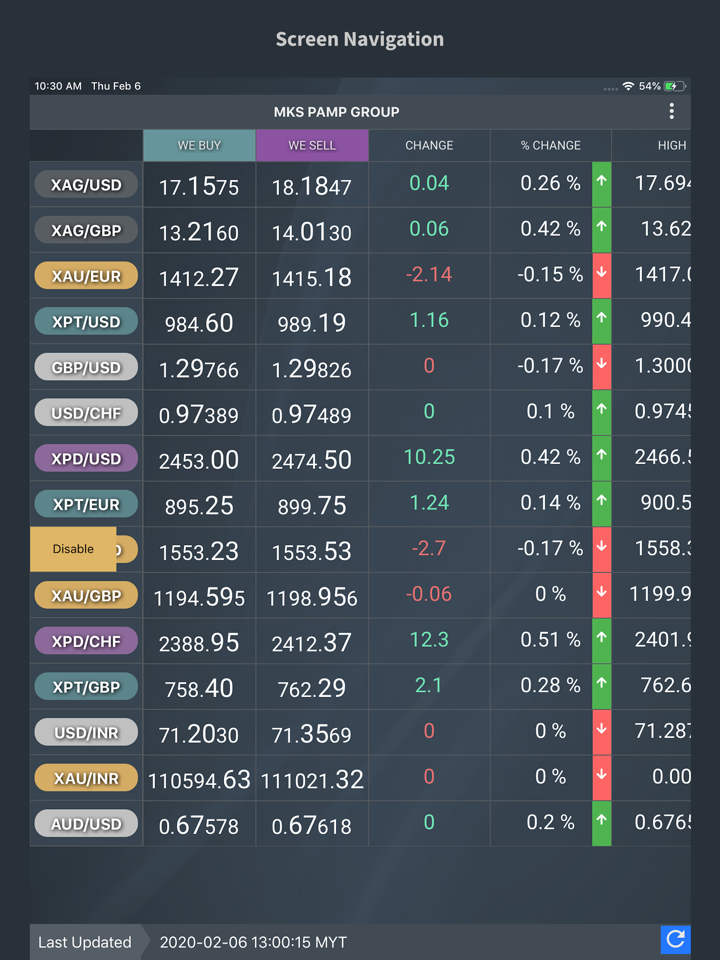Tap the XAU/INR buy price 110594.63
This screenshot has height=960, width=720.
pyautogui.click(x=199, y=779)
